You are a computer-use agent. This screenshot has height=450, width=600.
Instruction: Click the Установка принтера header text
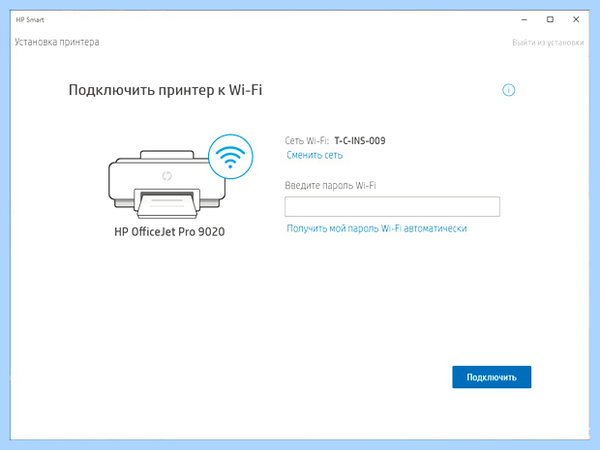(57, 42)
